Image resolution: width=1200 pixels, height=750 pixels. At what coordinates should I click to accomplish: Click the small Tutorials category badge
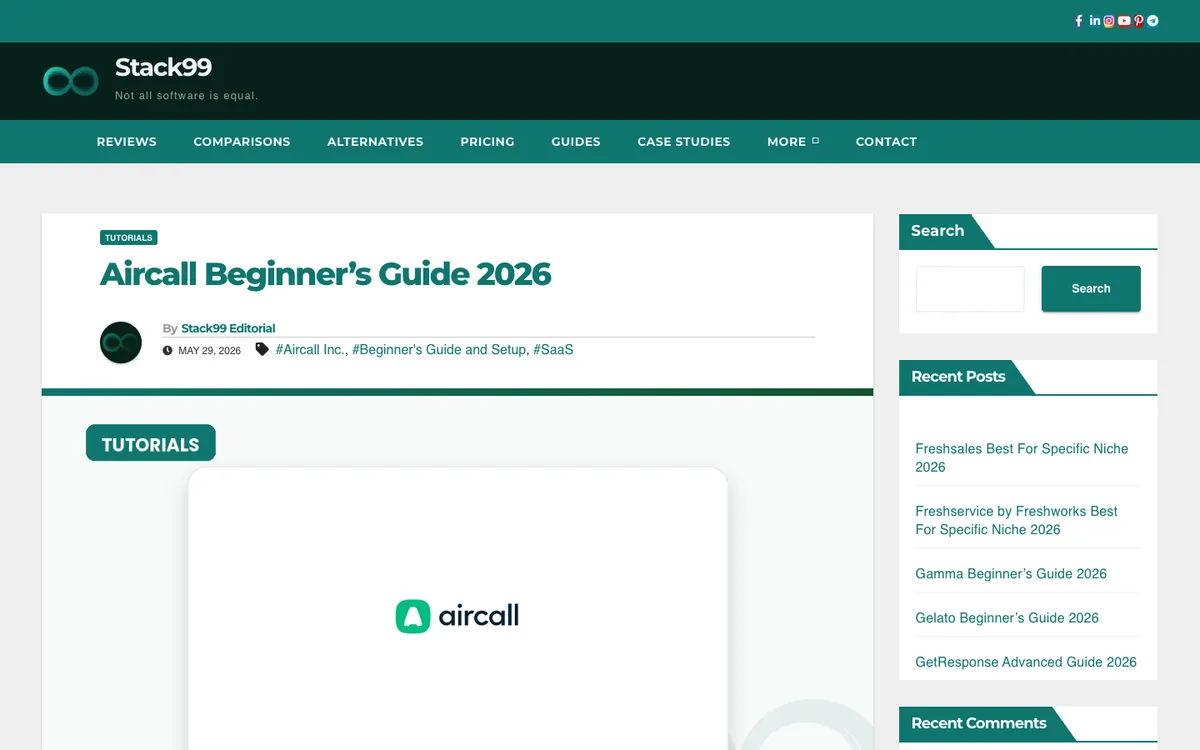[129, 238]
